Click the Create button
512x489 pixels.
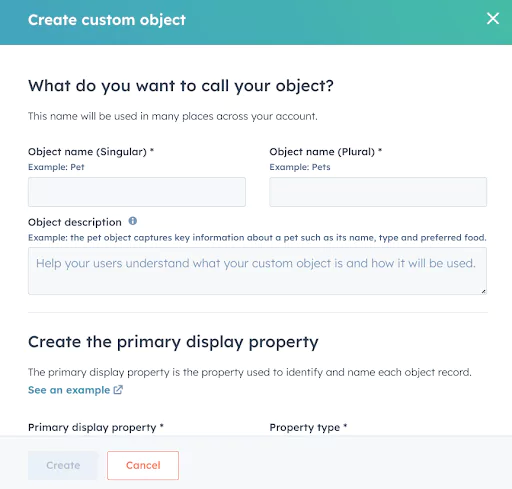(x=63, y=465)
